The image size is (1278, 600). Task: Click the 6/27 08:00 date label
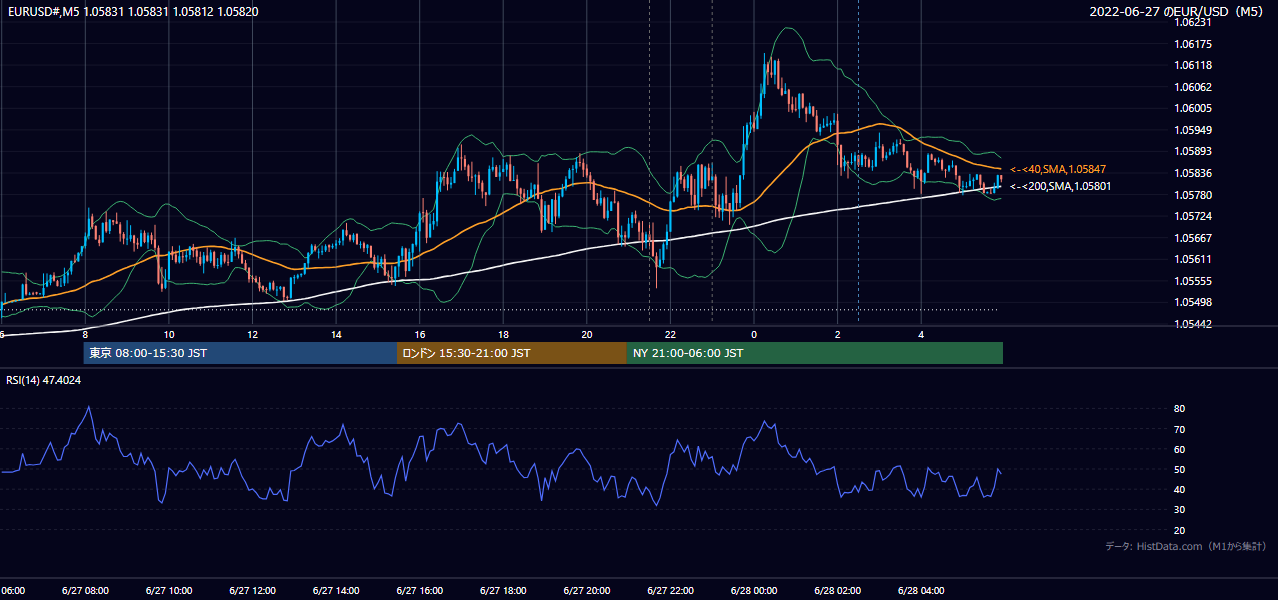pos(86,591)
